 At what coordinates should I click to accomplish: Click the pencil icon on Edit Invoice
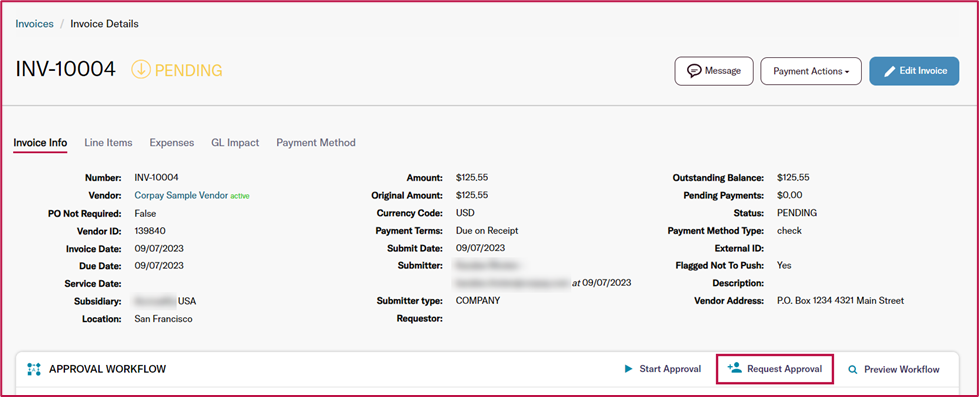coord(889,71)
